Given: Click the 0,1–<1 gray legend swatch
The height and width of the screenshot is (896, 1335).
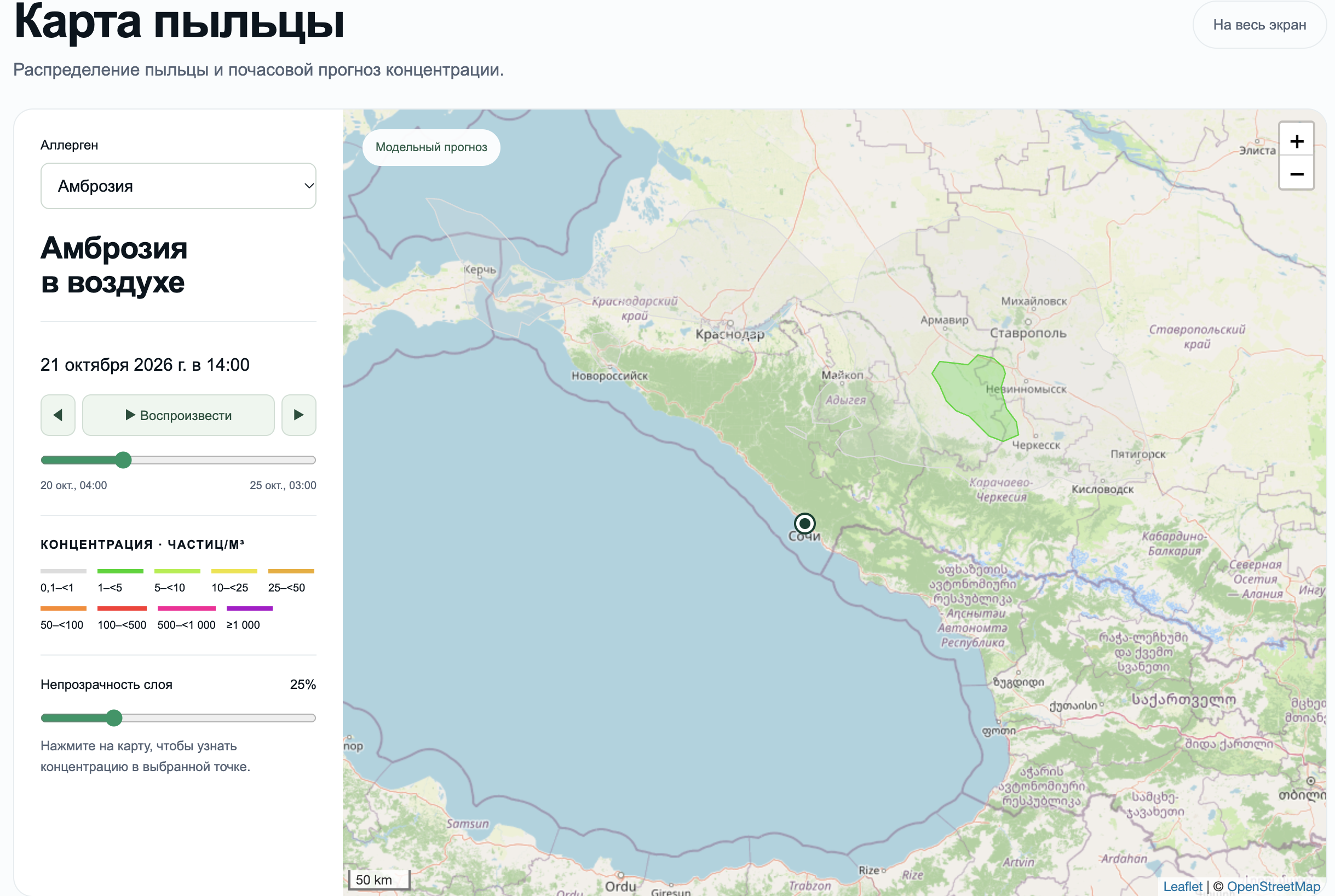Looking at the screenshot, I should click(x=64, y=571).
